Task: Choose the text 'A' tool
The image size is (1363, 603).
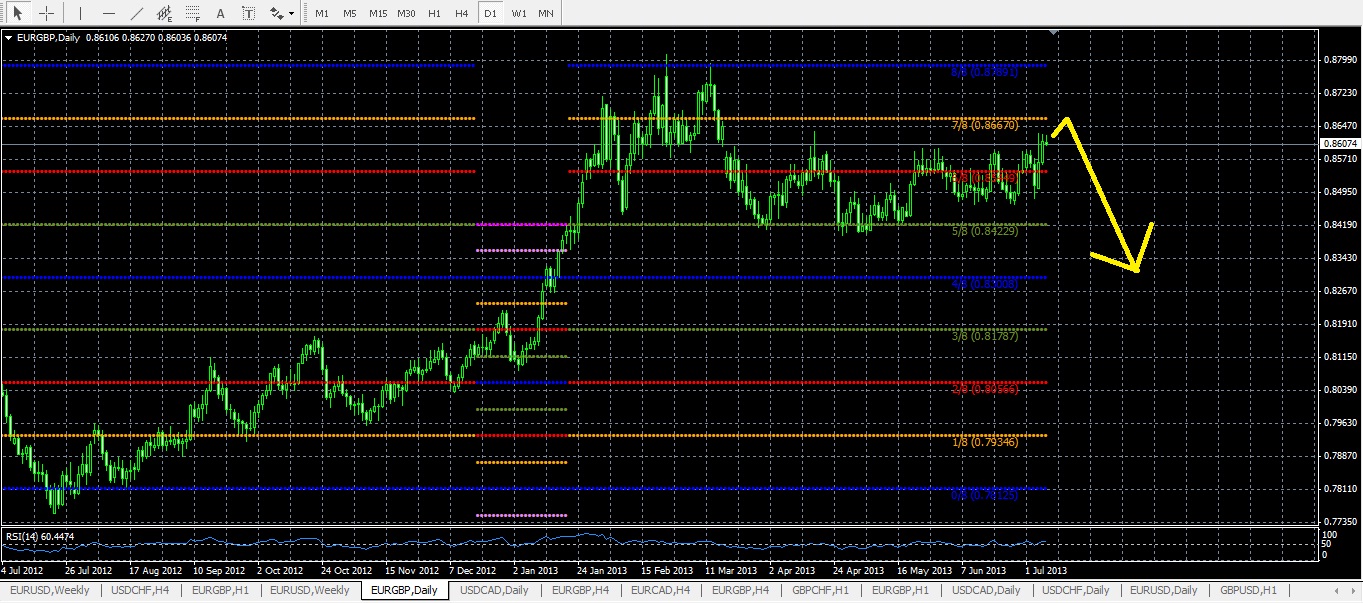Action: tap(221, 14)
